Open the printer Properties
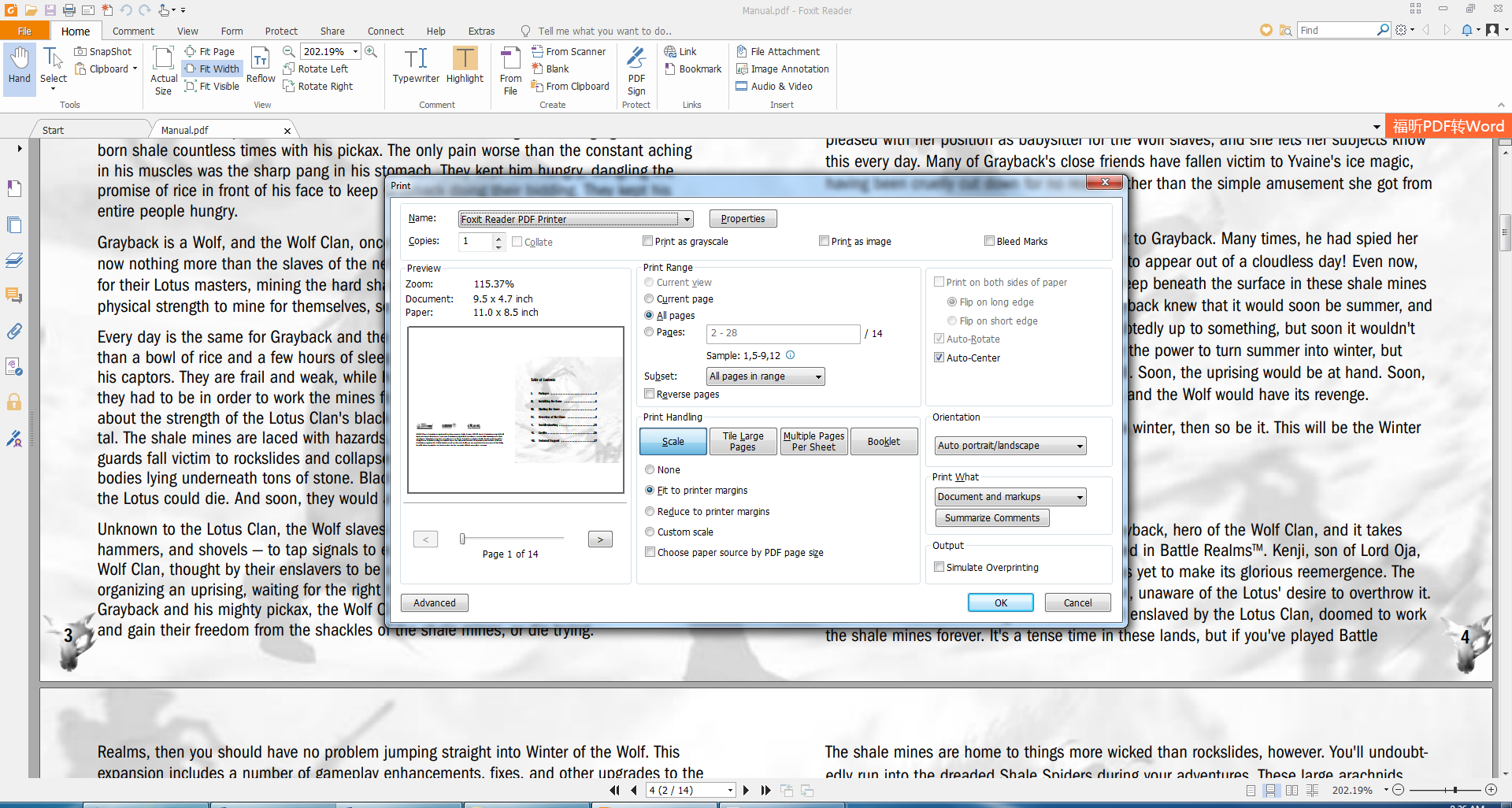 click(x=742, y=218)
